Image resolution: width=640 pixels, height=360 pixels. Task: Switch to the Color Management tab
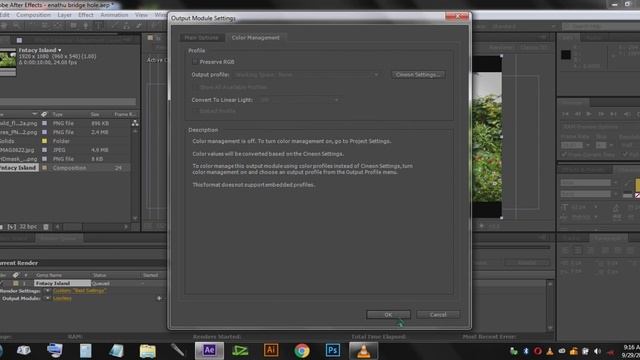(256, 38)
